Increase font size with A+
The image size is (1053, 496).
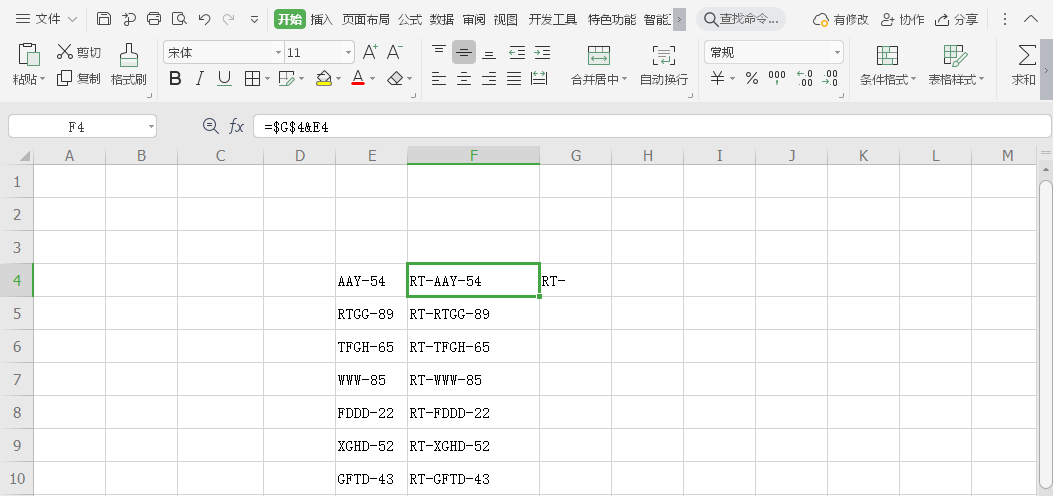[x=370, y=52]
